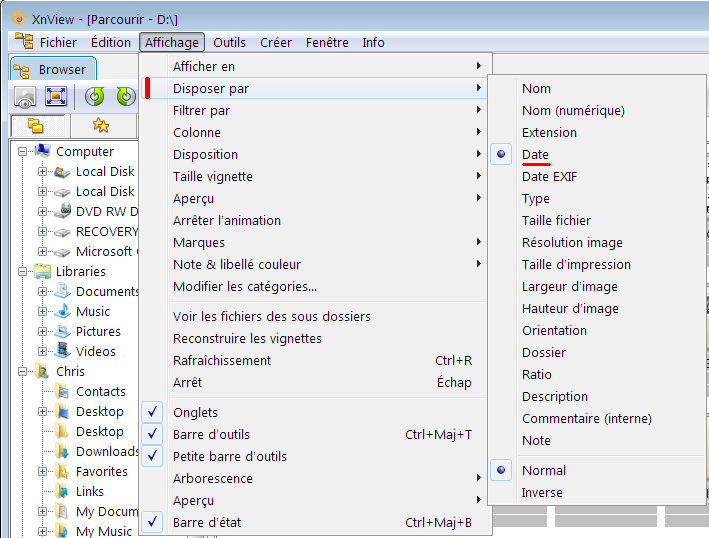Click the My Music folder icon
The height and width of the screenshot is (538, 709).
(62, 531)
